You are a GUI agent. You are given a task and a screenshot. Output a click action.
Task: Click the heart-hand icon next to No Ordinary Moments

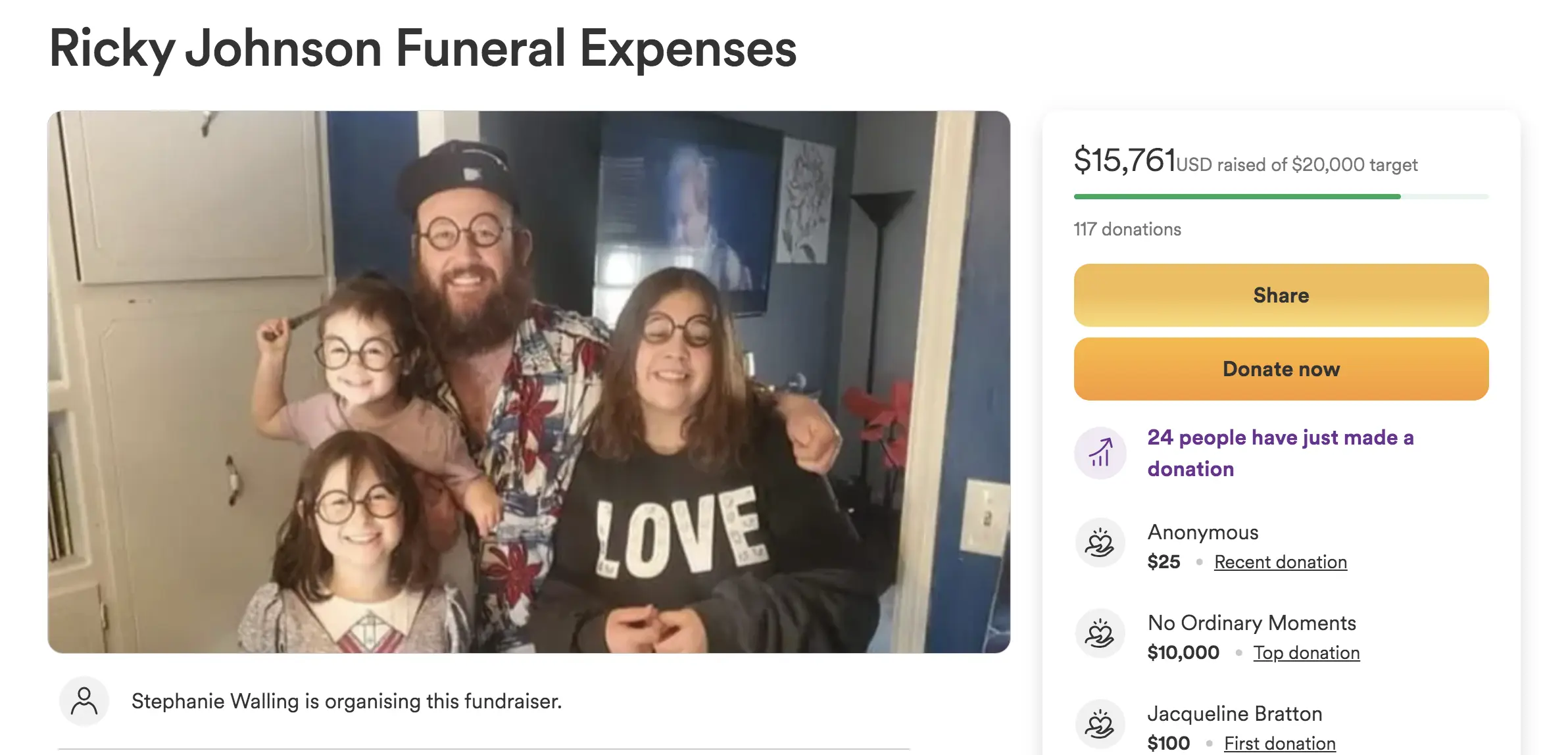(x=1100, y=635)
